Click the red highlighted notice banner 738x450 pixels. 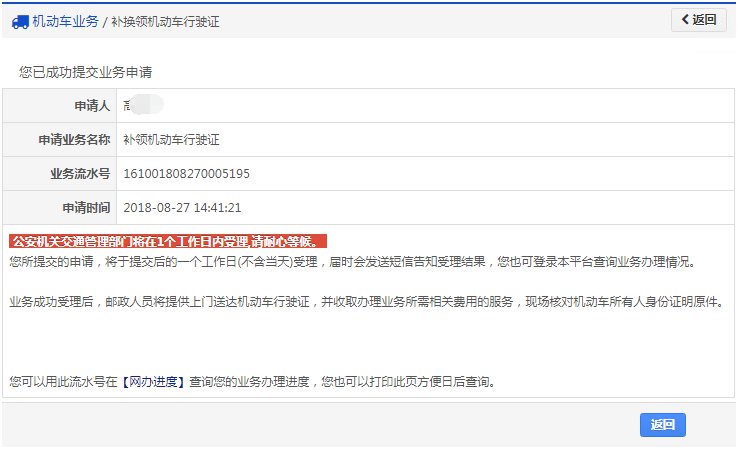pos(168,241)
